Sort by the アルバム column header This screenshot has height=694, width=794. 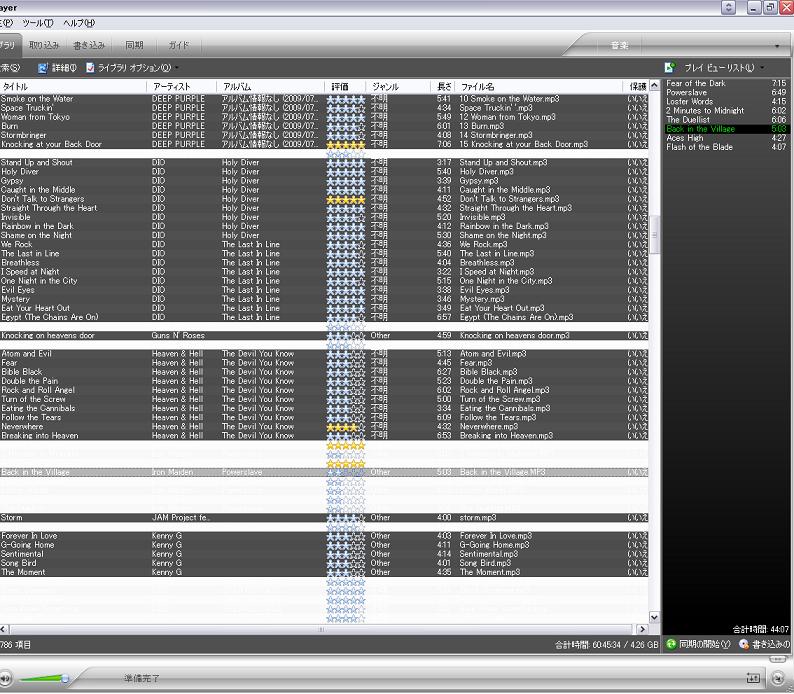coord(270,87)
